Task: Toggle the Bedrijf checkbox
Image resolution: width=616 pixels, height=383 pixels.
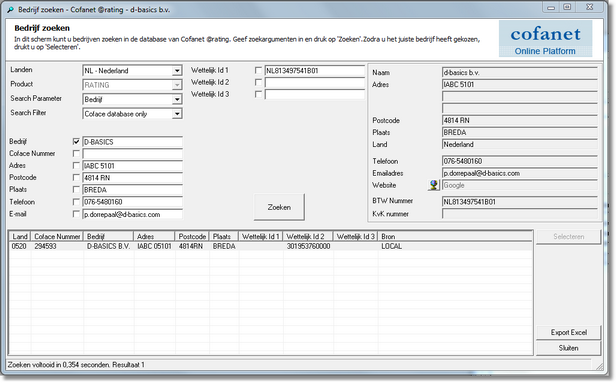Action: point(76,141)
